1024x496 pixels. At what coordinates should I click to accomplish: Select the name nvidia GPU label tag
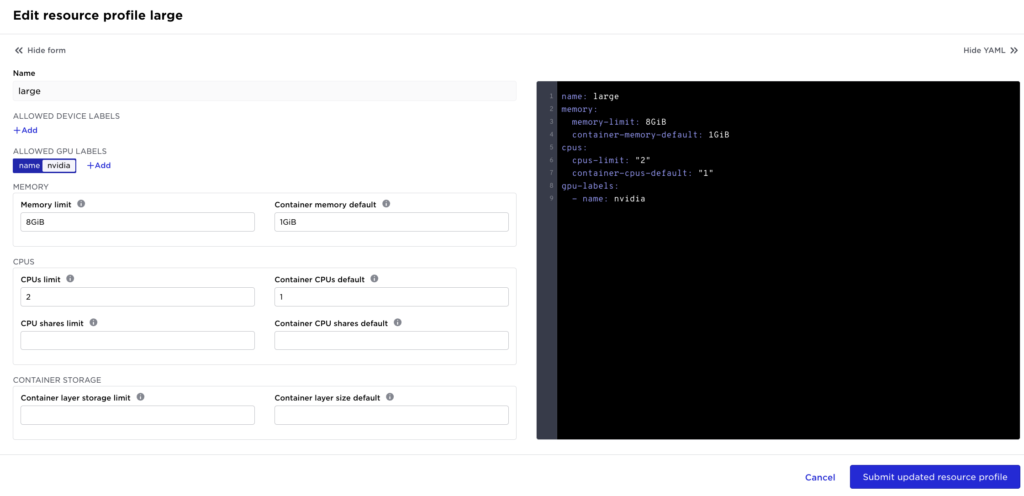44,165
